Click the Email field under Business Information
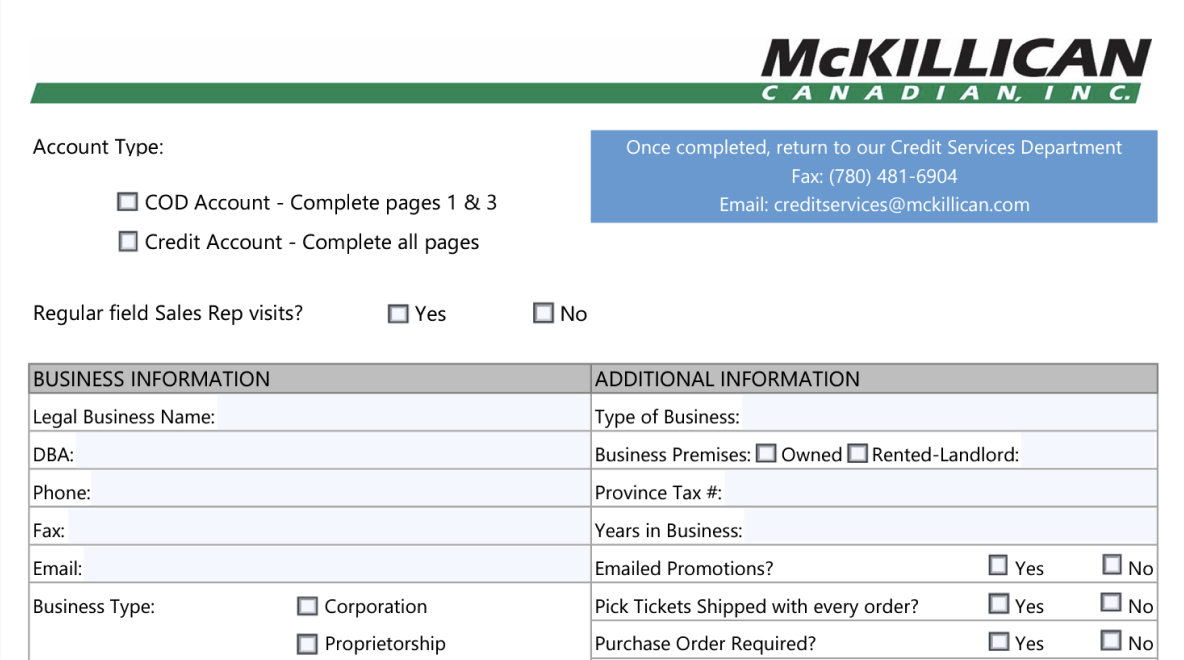The image size is (1184, 660). pos(335,568)
